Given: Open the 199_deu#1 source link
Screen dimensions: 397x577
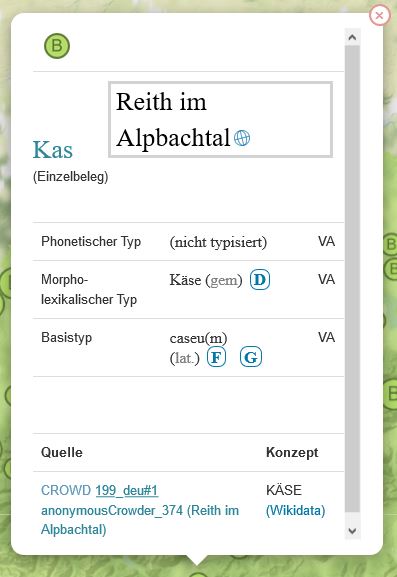Looking at the screenshot, I should [x=127, y=490].
